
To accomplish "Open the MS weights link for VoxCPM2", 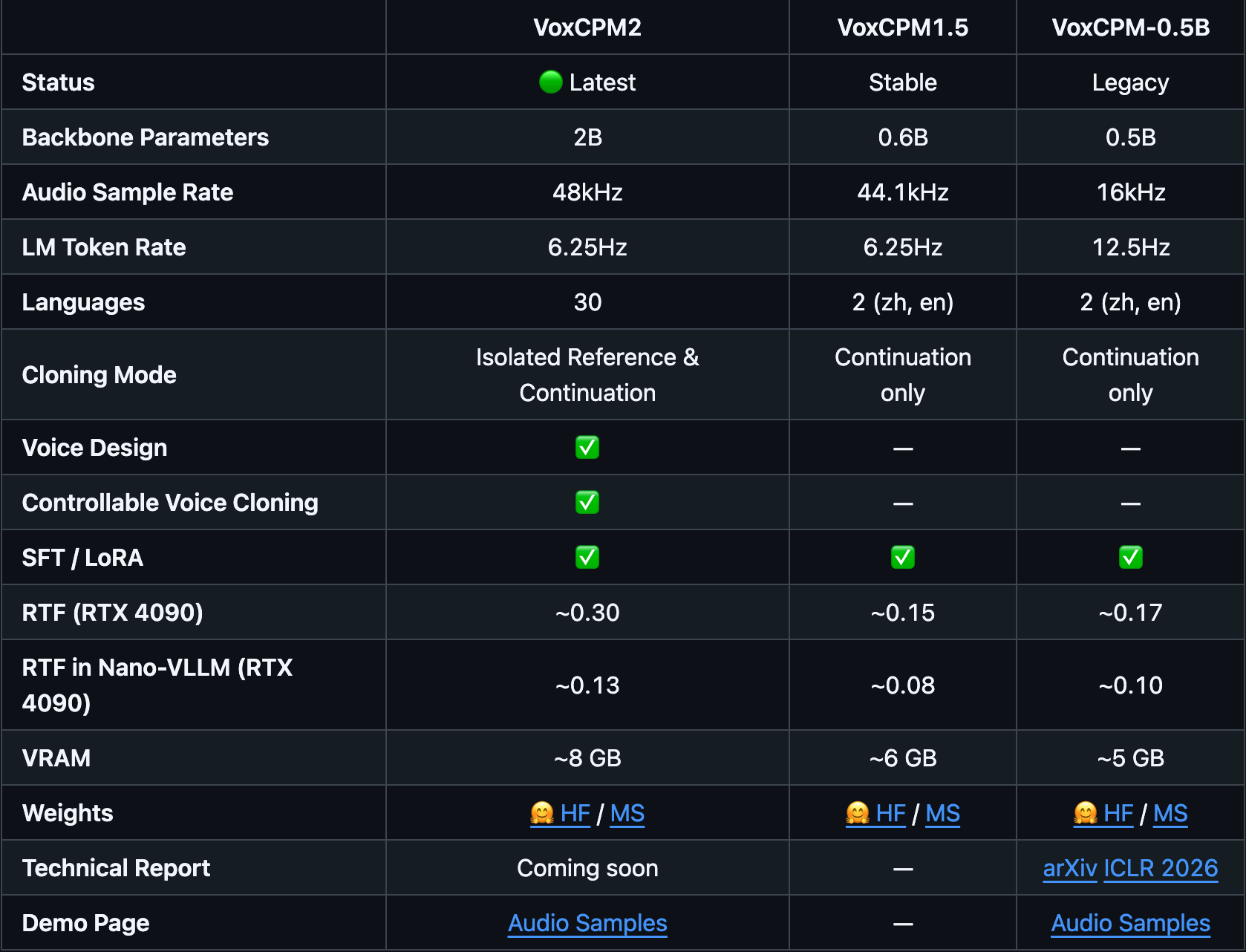I will pos(627,813).
